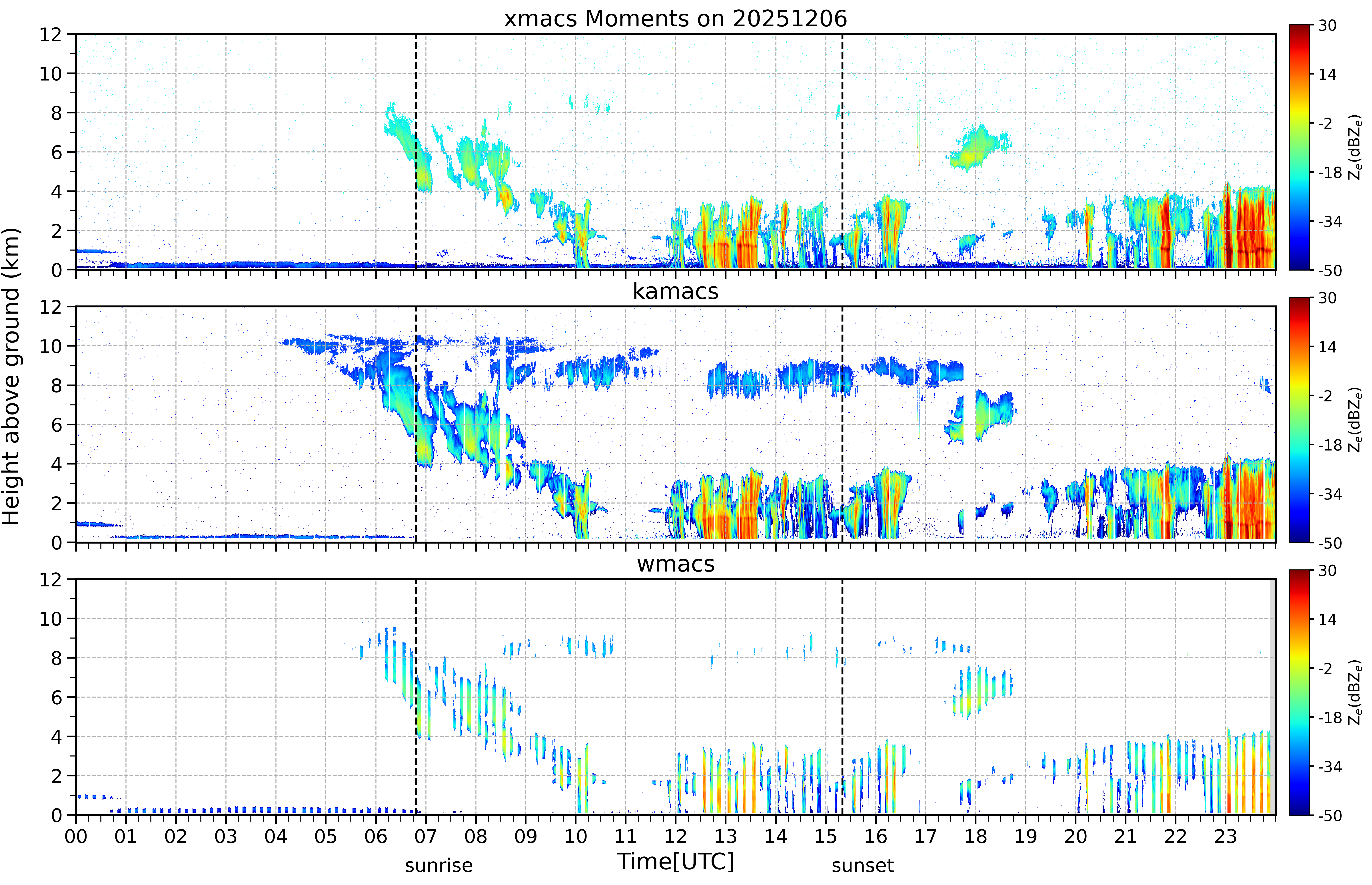This screenshot has width=1372, height=885.
Task: Click the "15" time tick label
Action: (x=826, y=837)
